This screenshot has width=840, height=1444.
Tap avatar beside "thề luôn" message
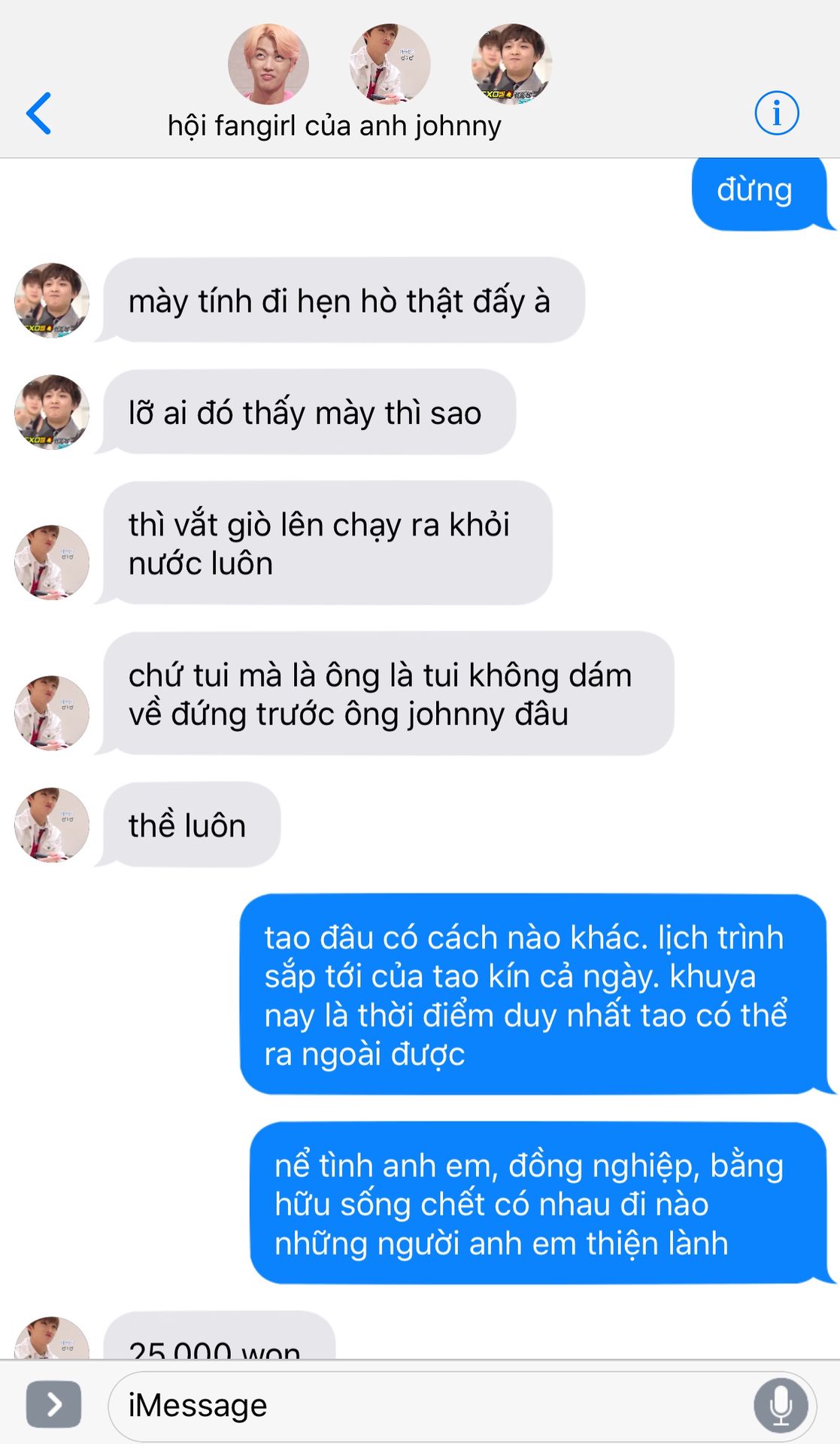tap(52, 825)
